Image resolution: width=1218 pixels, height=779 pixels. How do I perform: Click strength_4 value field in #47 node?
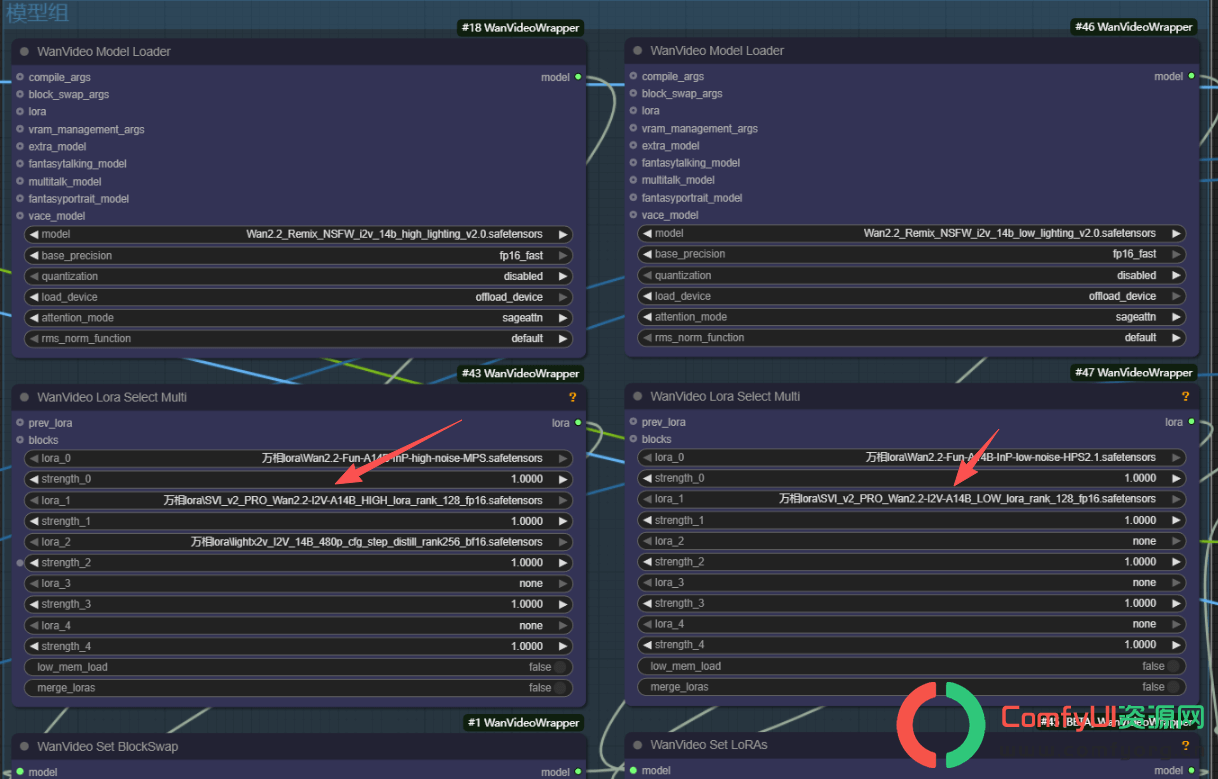tap(912, 645)
